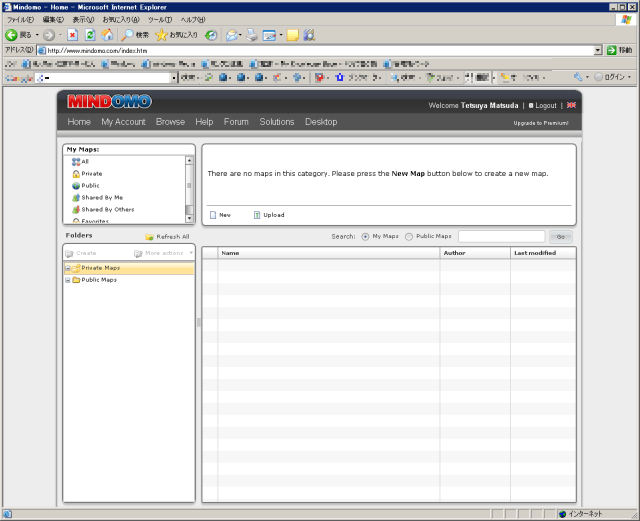Screen dimensions: 640x521
Task: Open the address bar dropdown arrow
Action: [x=598, y=50]
